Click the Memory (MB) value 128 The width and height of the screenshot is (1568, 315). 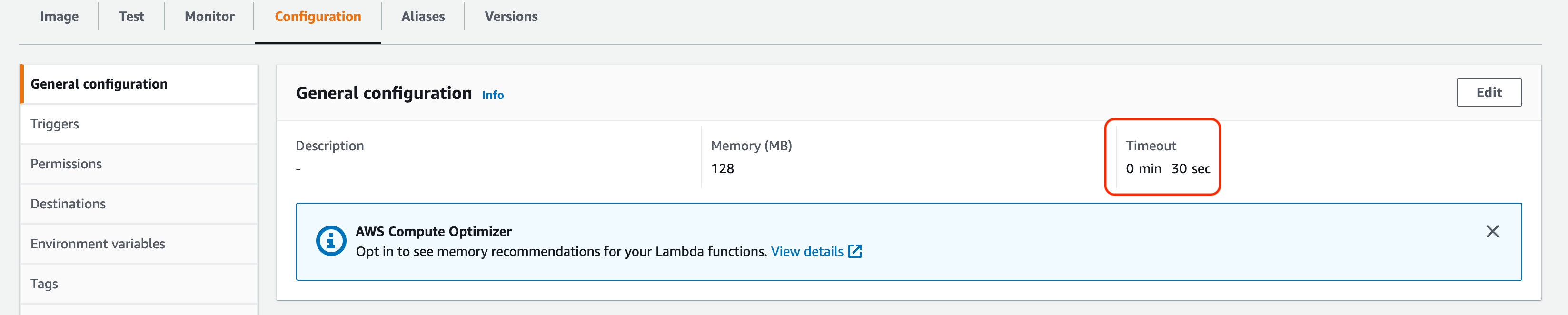(x=723, y=169)
